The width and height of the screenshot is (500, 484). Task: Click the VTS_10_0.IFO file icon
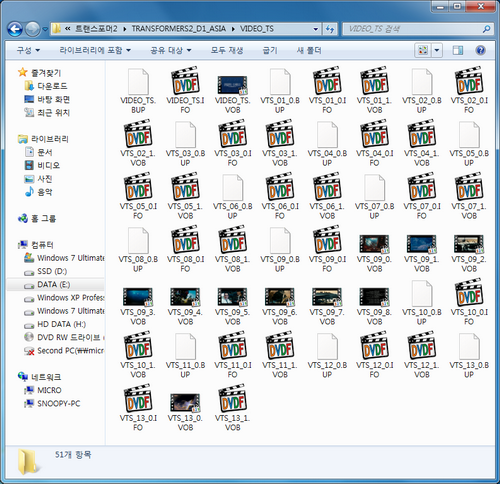469,293
